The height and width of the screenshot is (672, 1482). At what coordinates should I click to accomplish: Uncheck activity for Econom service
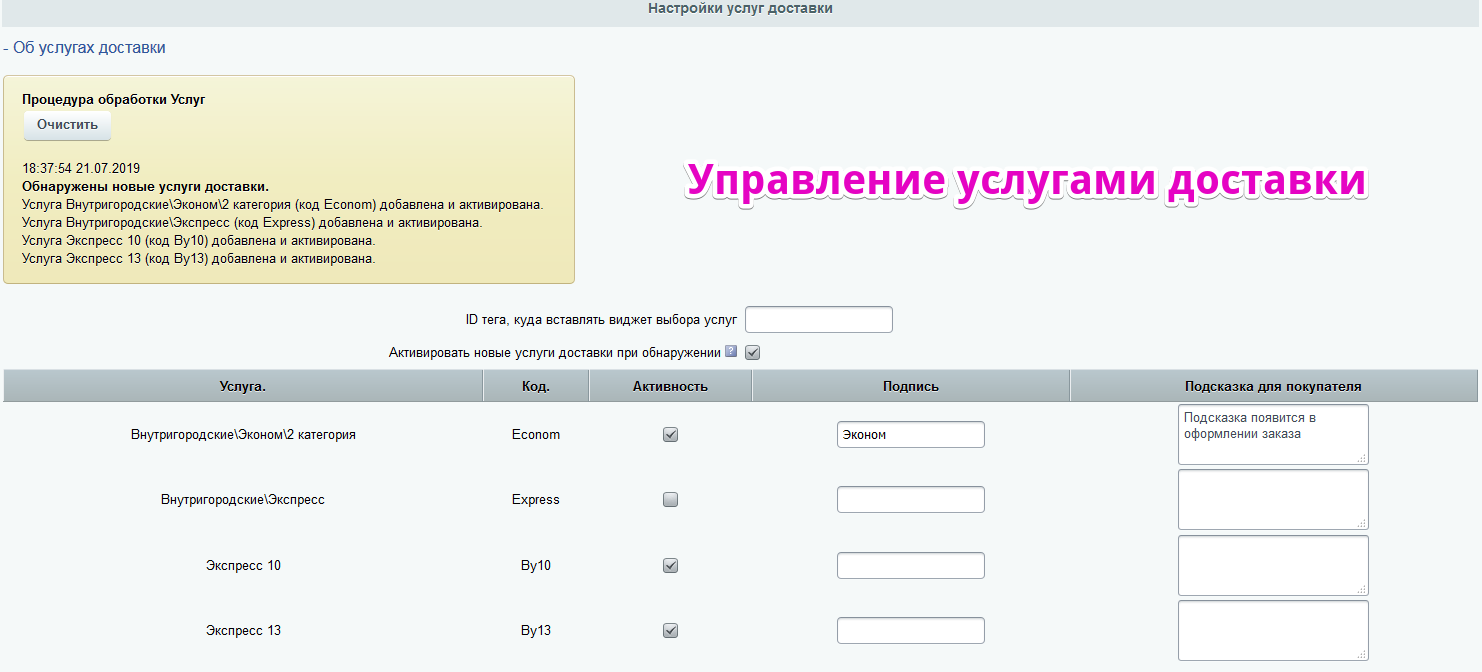[x=671, y=435]
